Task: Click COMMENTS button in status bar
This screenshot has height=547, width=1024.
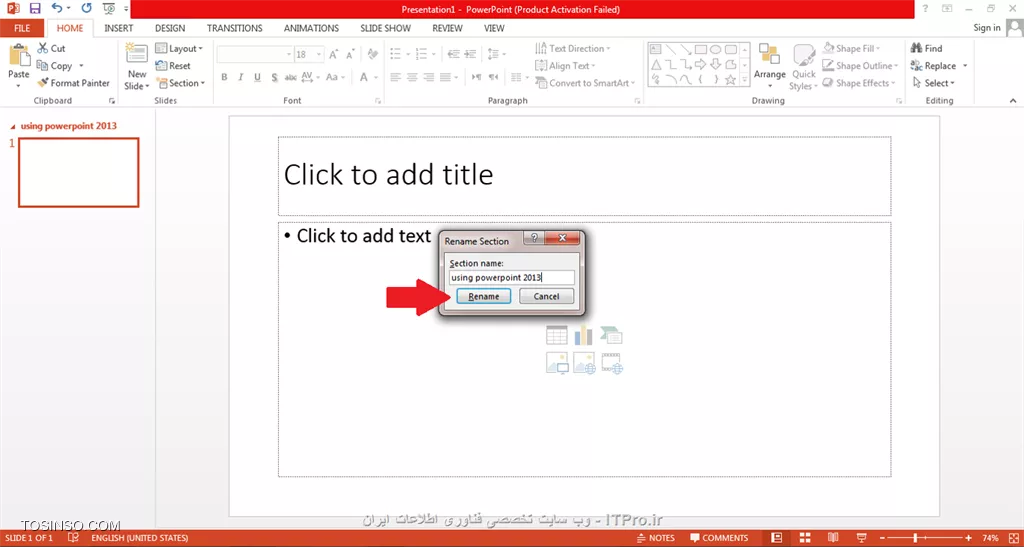Action: pos(719,538)
